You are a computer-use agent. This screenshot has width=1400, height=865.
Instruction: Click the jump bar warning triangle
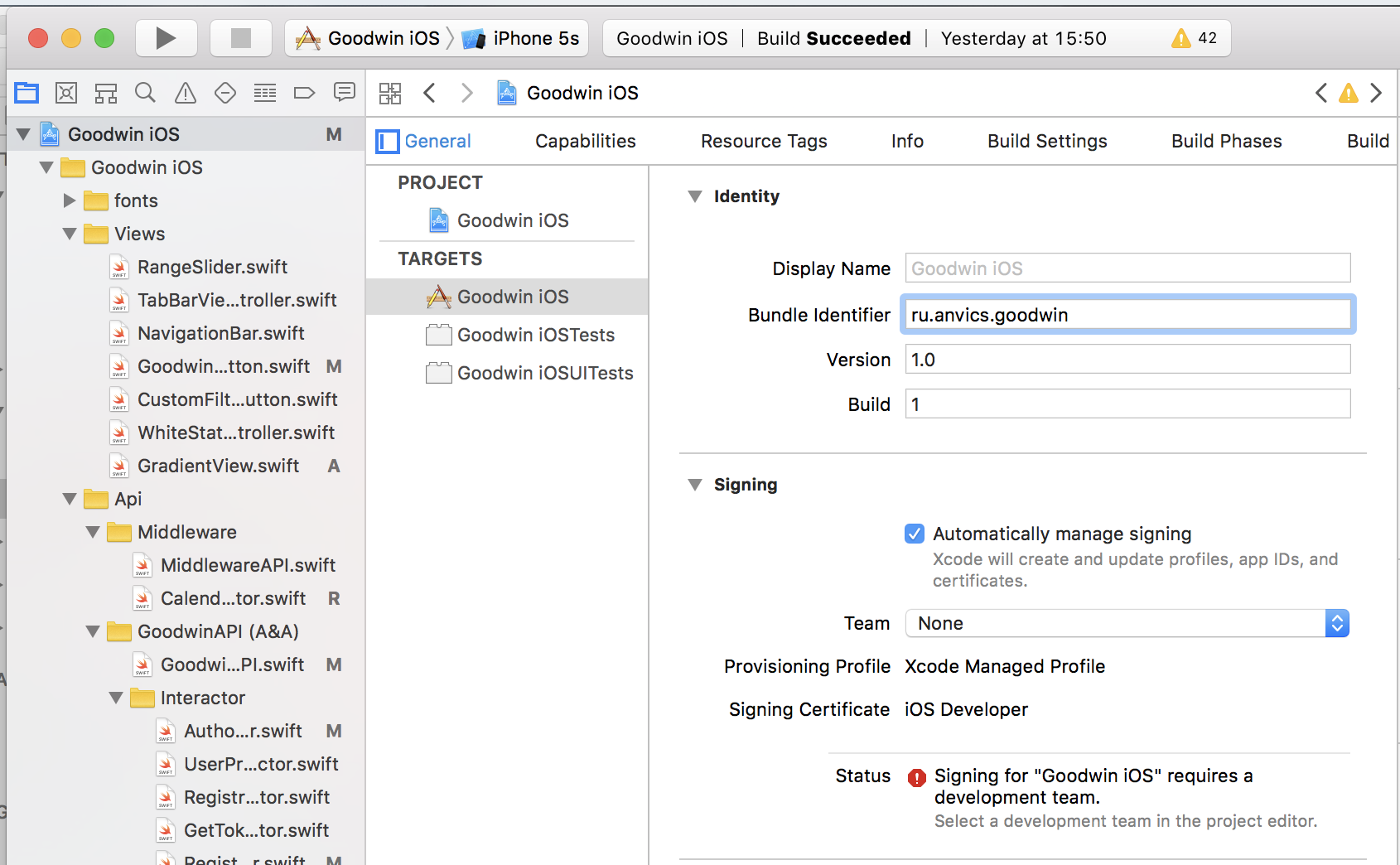coord(1349,93)
